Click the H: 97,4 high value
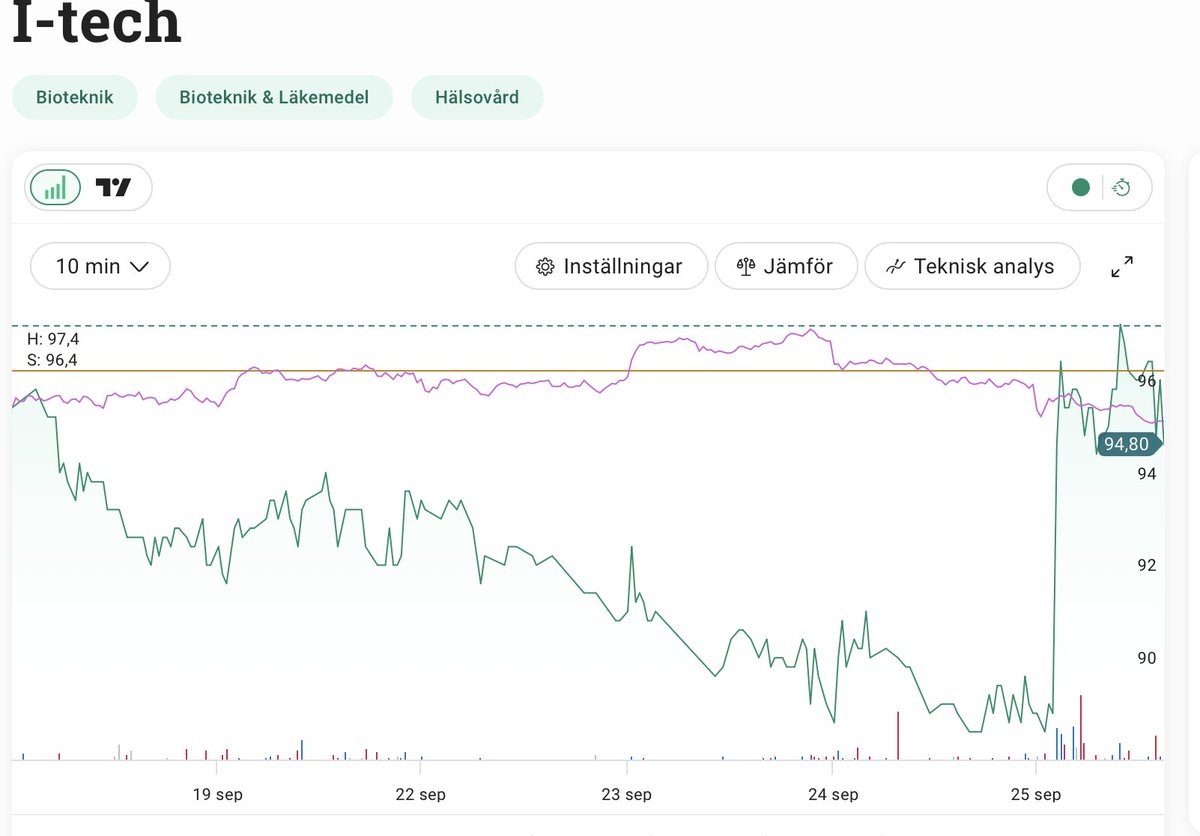Screen dimensions: 1200x836 point(53,340)
